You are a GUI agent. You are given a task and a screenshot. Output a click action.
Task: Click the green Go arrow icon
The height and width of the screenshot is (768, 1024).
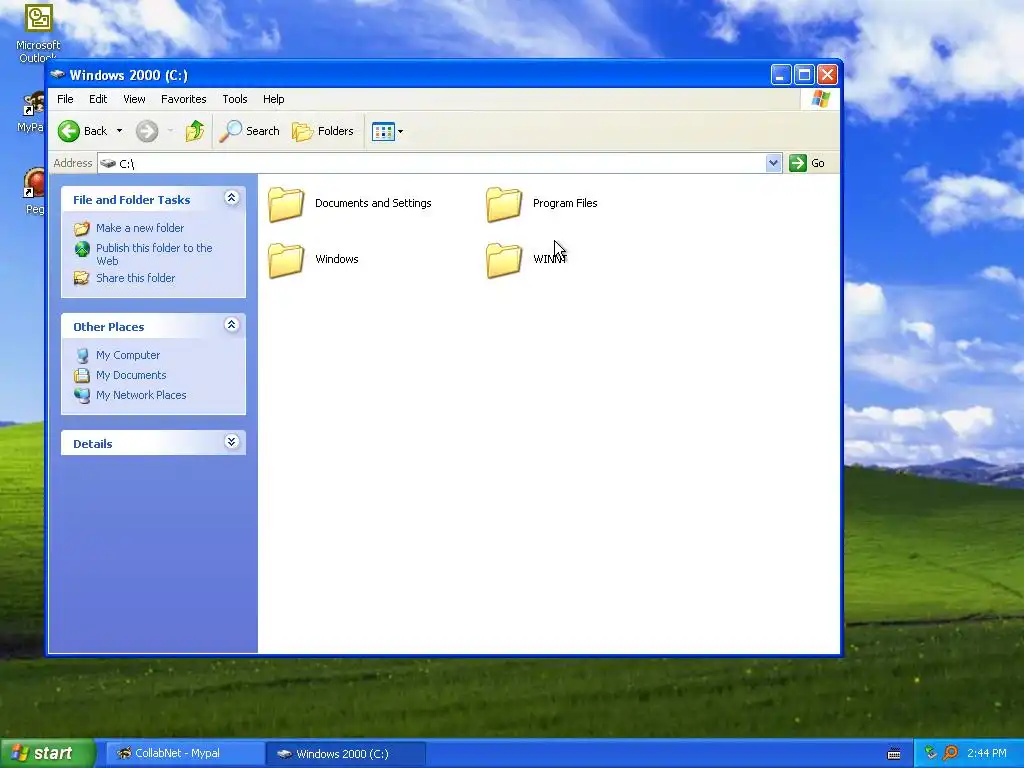click(797, 163)
